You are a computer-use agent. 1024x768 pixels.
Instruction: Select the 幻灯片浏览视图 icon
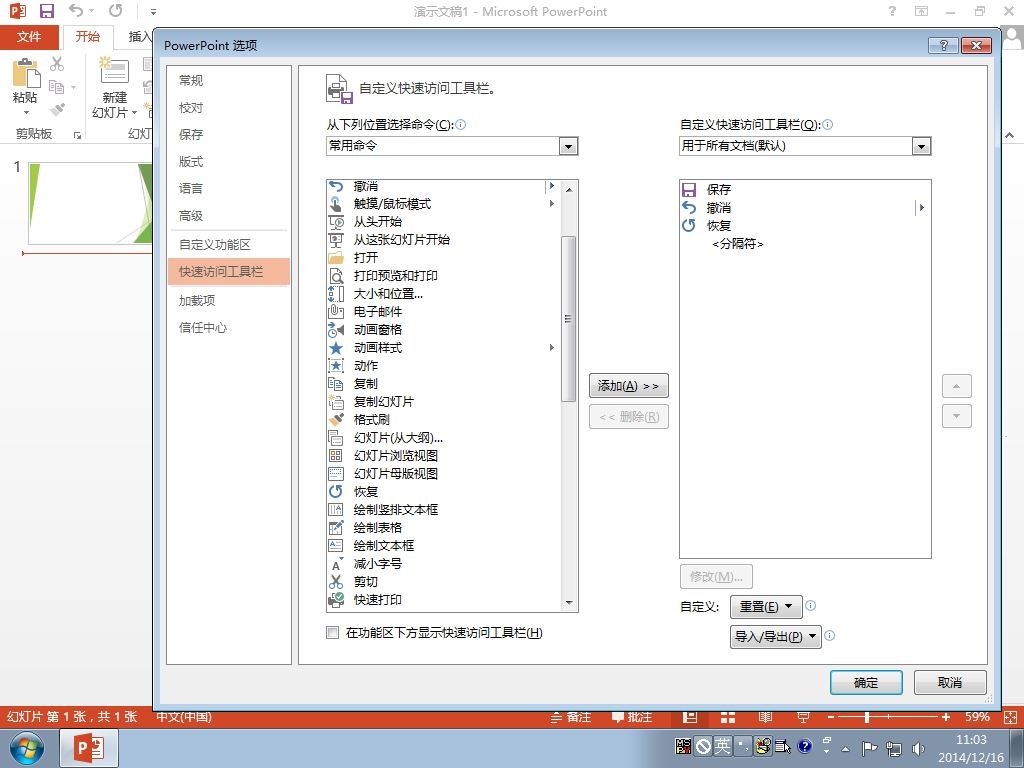pos(336,455)
